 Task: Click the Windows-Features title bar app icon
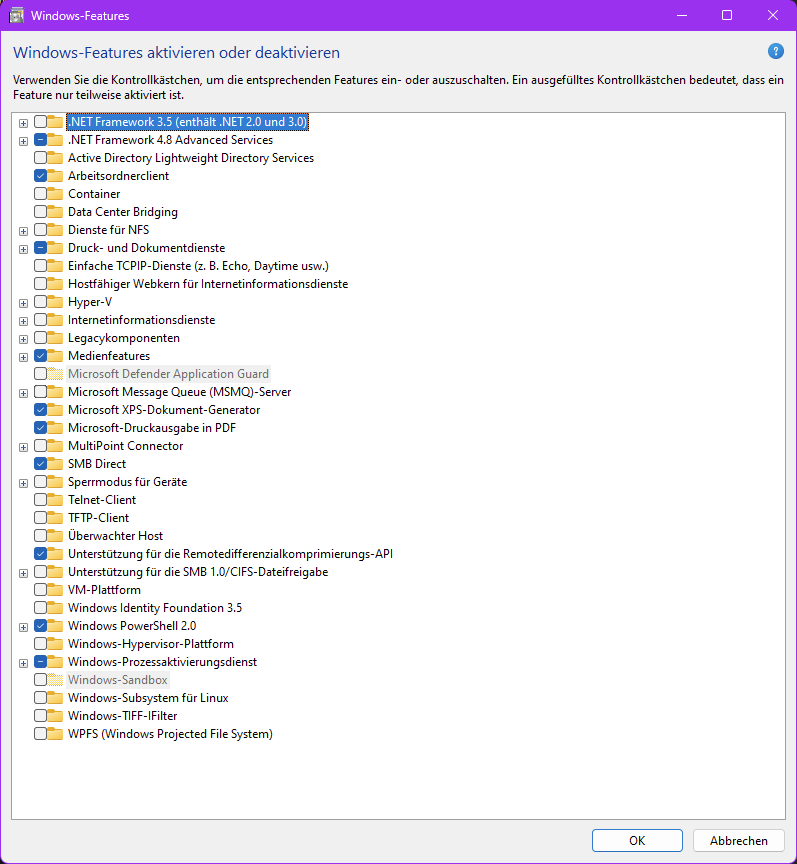17,15
